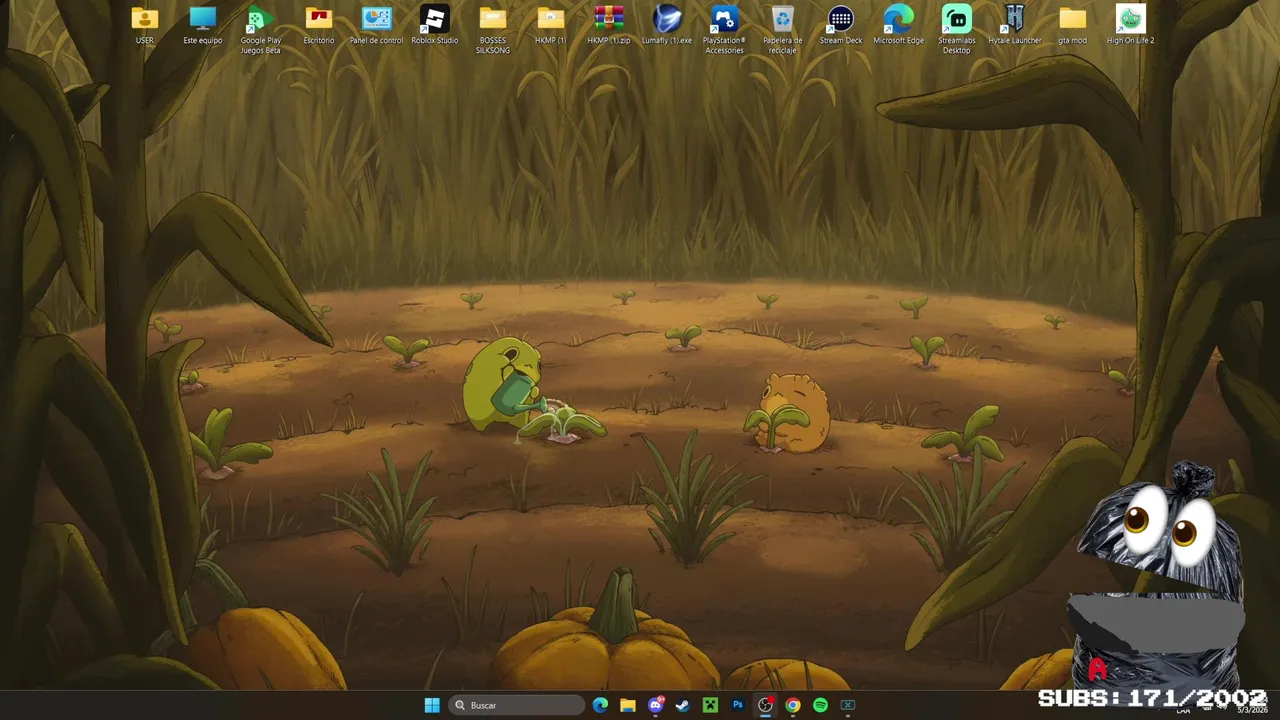
Task: Launch High On Life 2 shortcut
Action: pos(1130,26)
